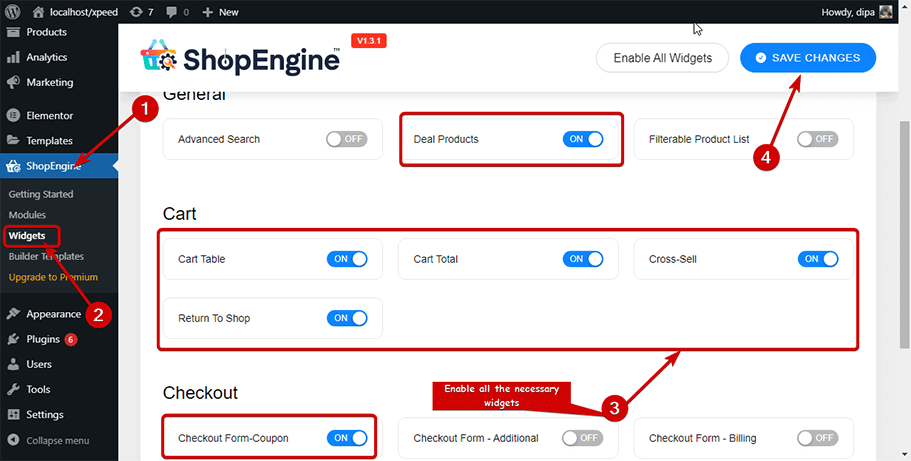The width and height of the screenshot is (911, 461).
Task: Click the dipa user avatar
Action: (885, 12)
